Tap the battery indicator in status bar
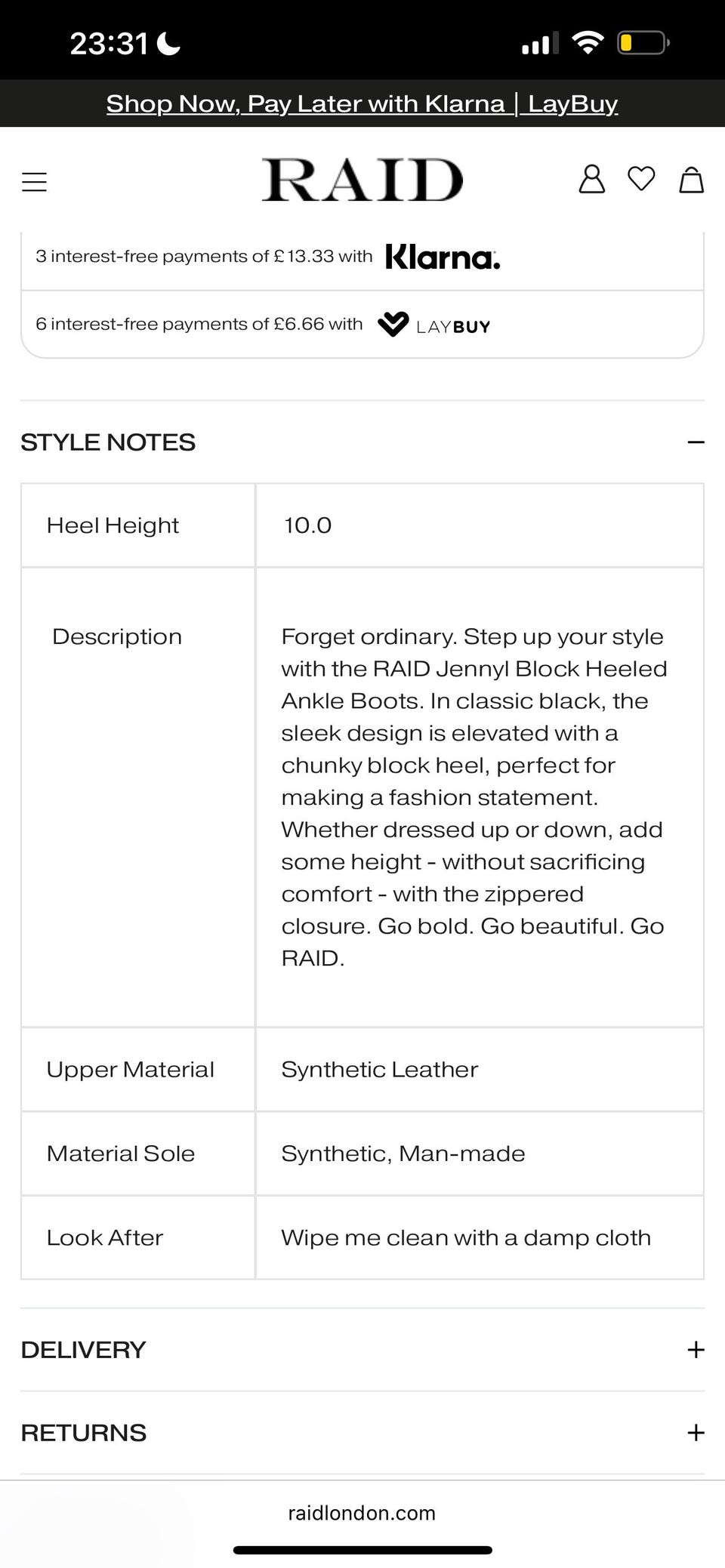The width and height of the screenshot is (725, 1568). [642, 43]
